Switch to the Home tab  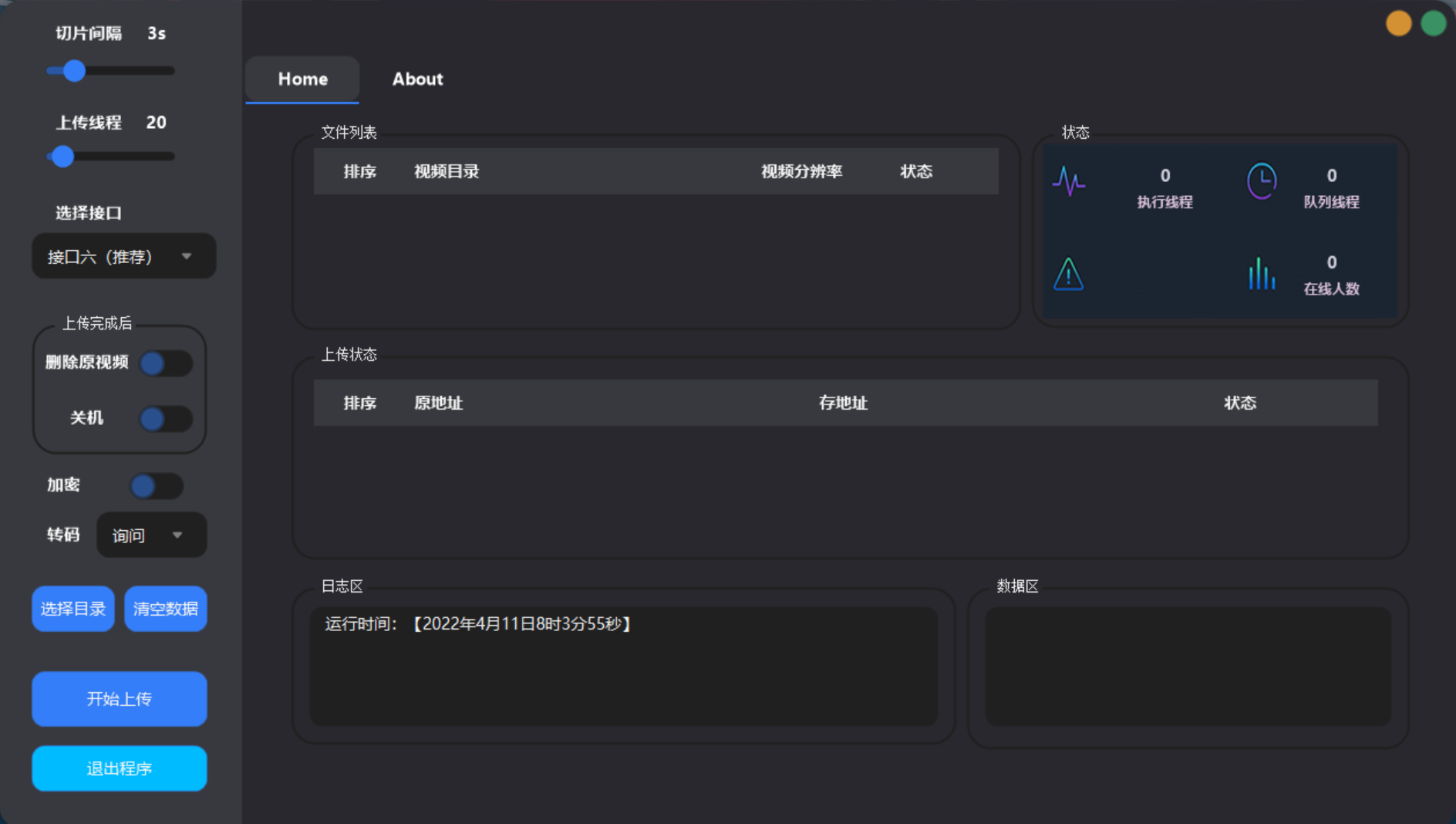pos(302,79)
